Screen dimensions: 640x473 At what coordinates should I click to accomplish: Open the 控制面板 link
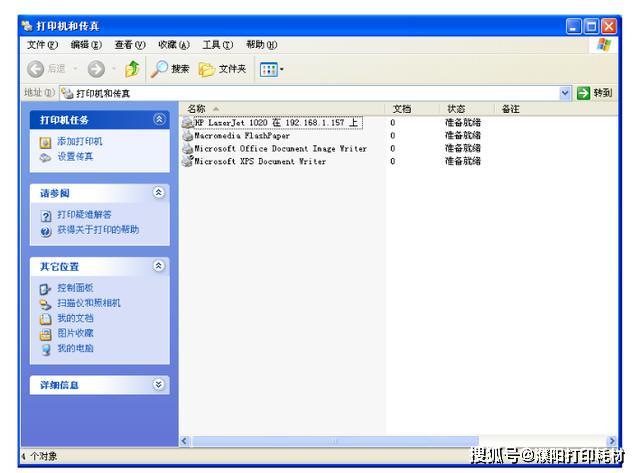(75, 288)
